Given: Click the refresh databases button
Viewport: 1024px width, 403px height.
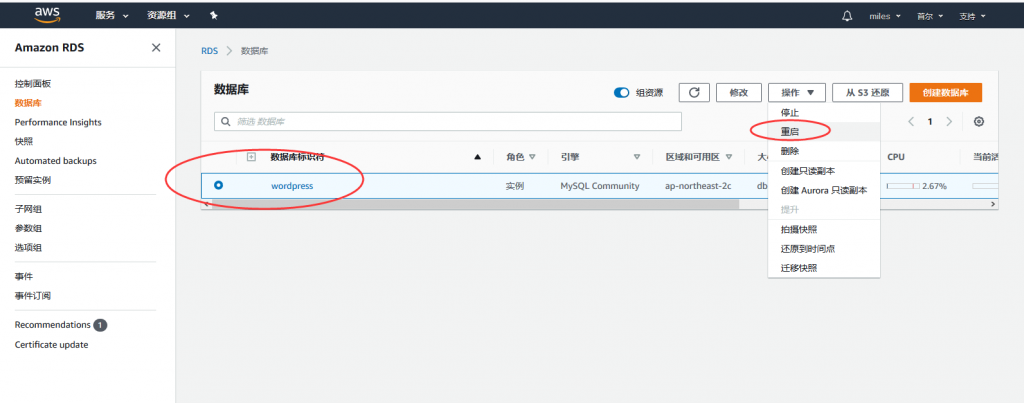Looking at the screenshot, I should [694, 93].
